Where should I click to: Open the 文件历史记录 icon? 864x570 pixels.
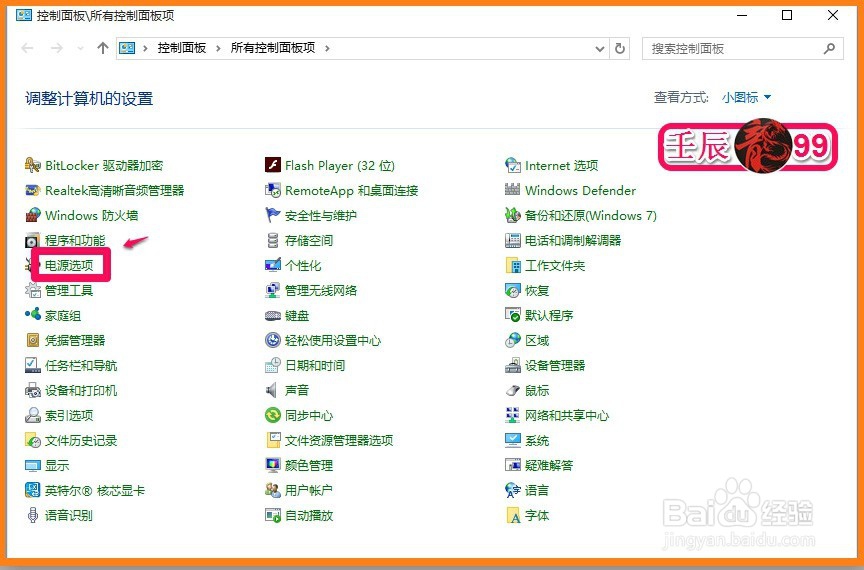coord(33,440)
